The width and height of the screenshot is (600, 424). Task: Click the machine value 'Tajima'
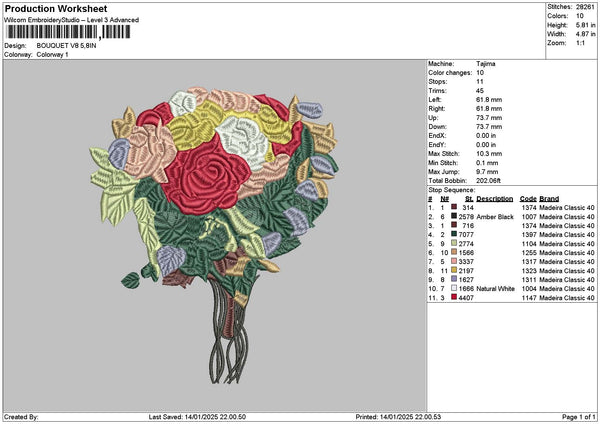486,64
